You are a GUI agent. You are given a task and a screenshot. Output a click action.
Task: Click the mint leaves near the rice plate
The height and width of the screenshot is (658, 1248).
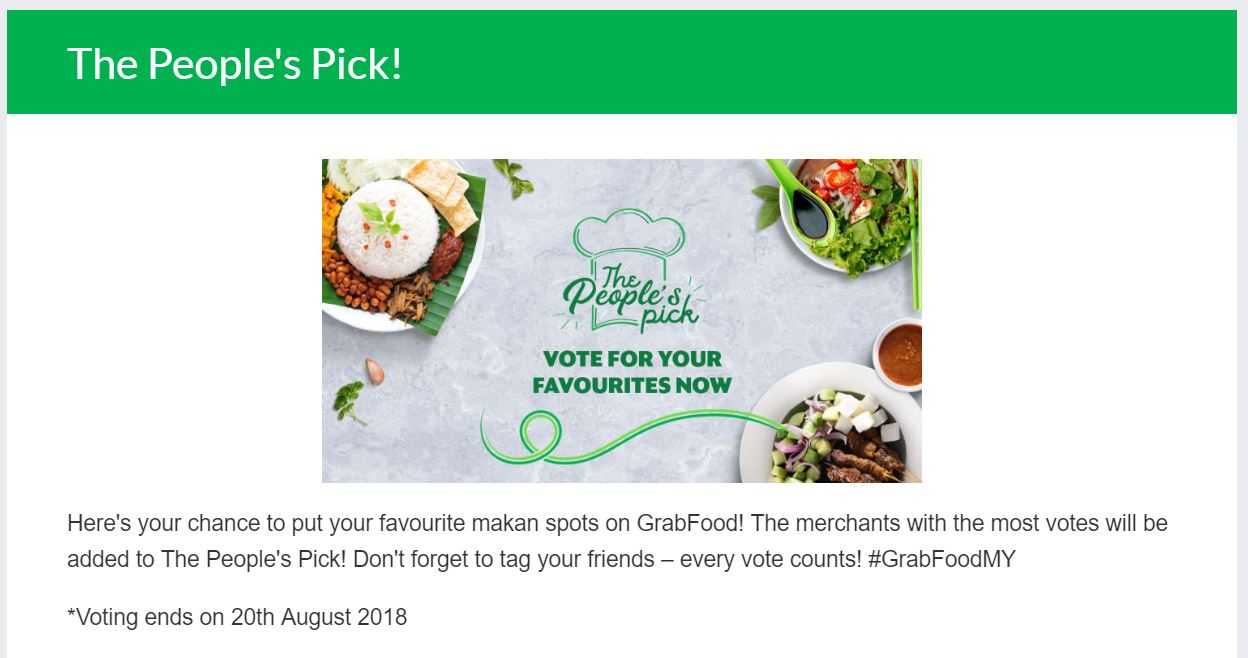[514, 177]
